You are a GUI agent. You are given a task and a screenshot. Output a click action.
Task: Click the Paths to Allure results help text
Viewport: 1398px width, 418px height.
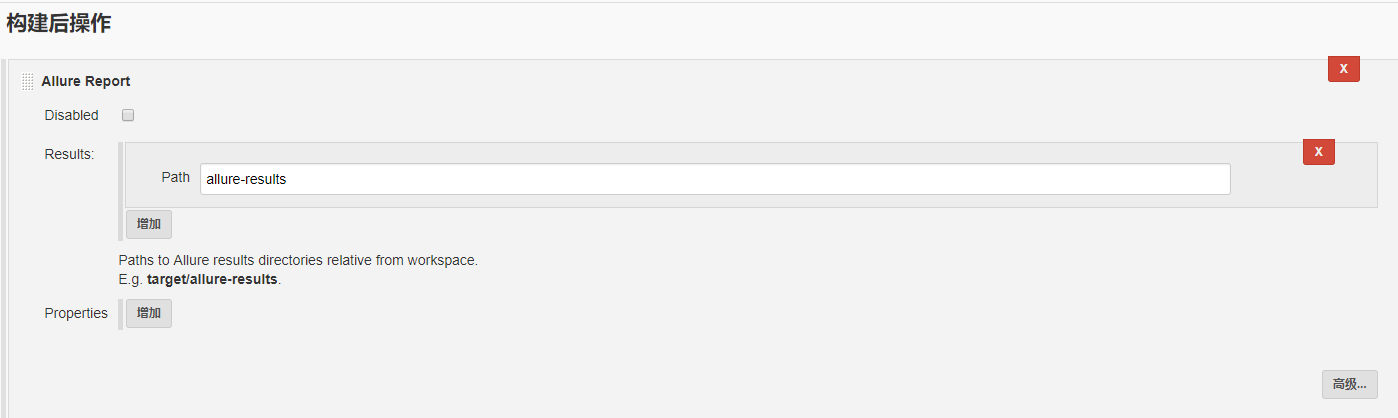[x=298, y=260]
